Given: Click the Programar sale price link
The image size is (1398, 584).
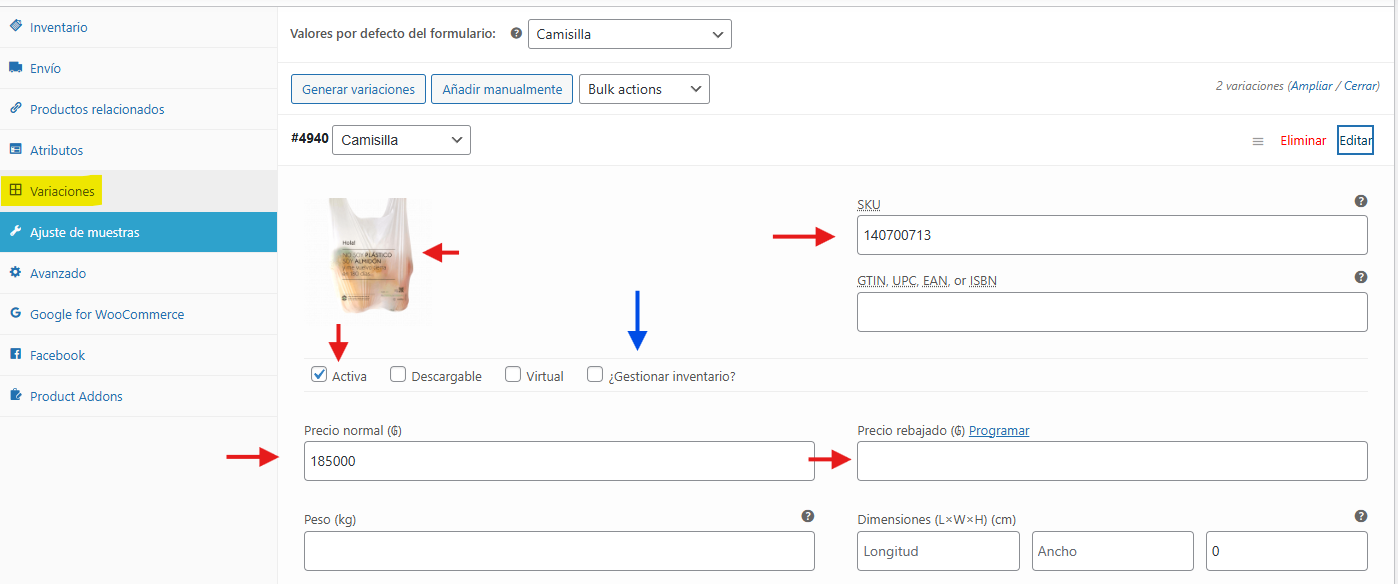Looking at the screenshot, I should tap(999, 430).
